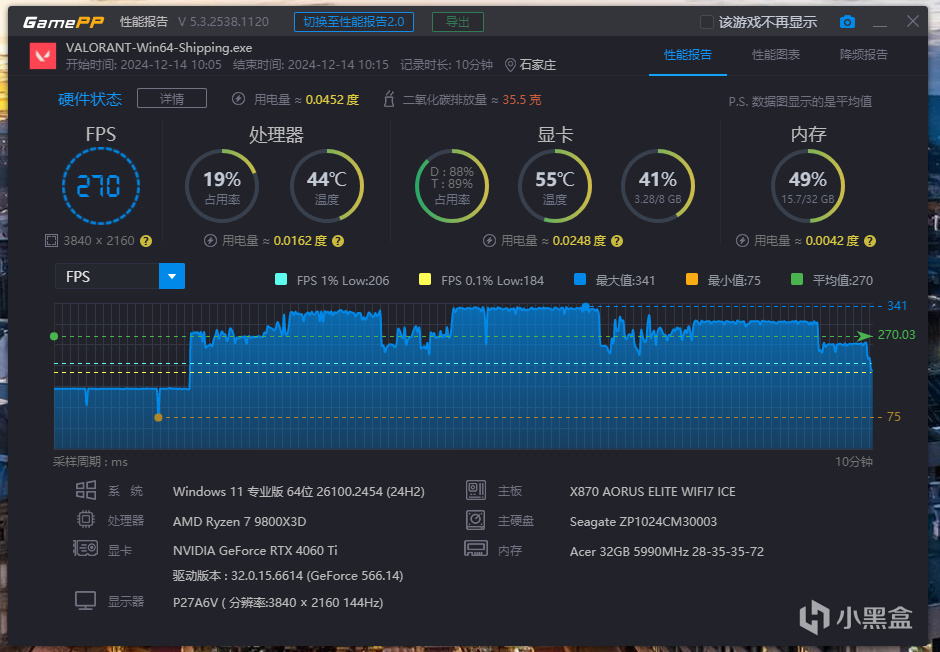Screen dimensions: 940x652
Task: Click the resolution frame icon under FPS gauge
Action: tap(51, 241)
